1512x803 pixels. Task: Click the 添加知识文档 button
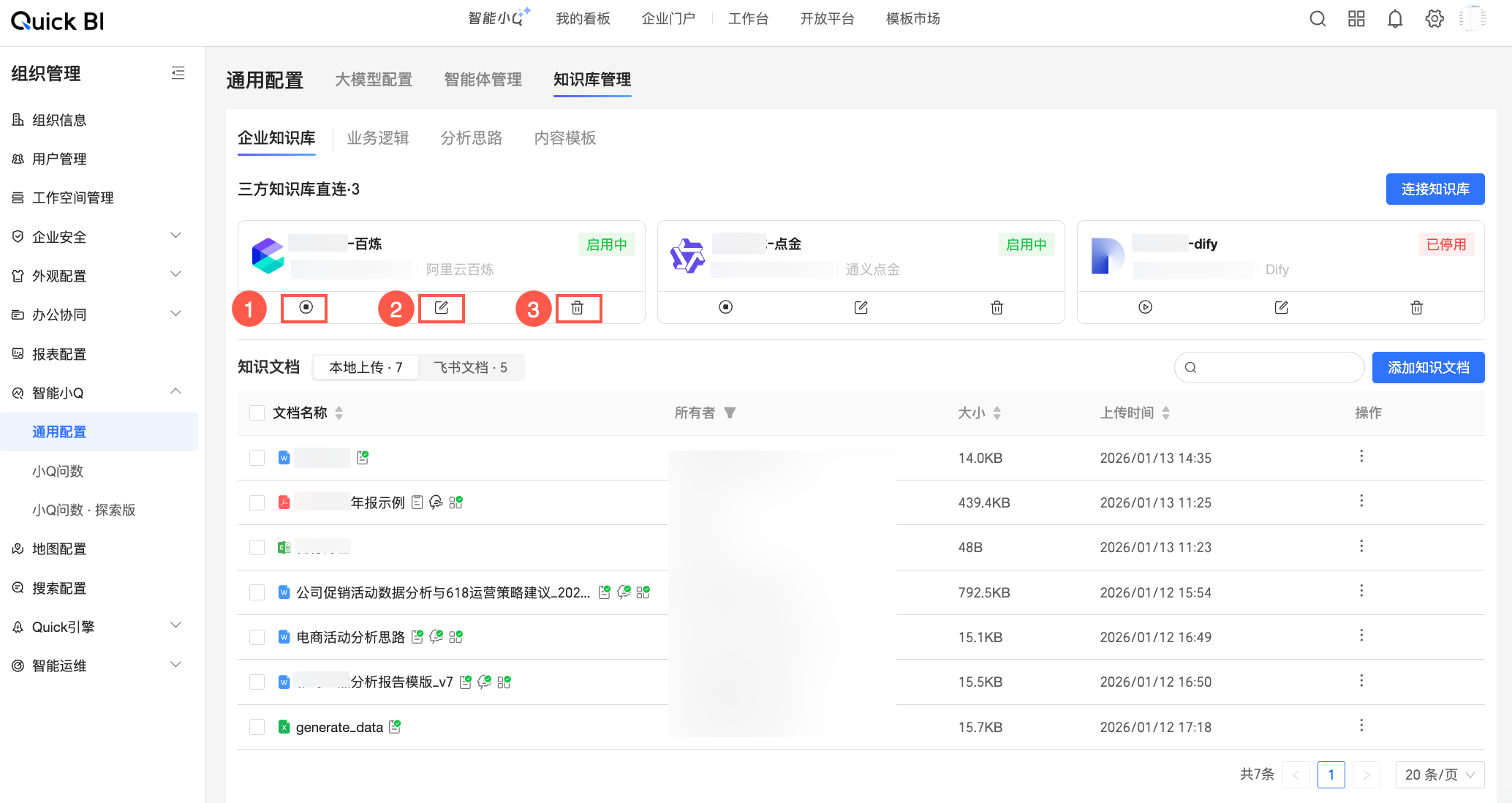tap(1428, 368)
